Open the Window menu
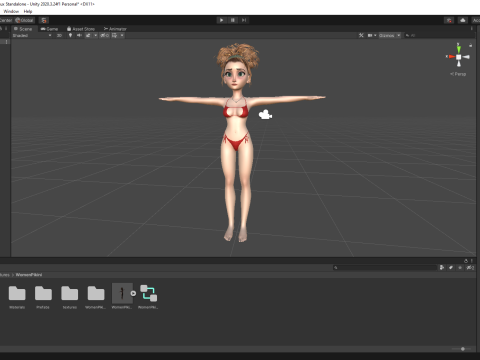Screen dimensions: 480x360 11,11
